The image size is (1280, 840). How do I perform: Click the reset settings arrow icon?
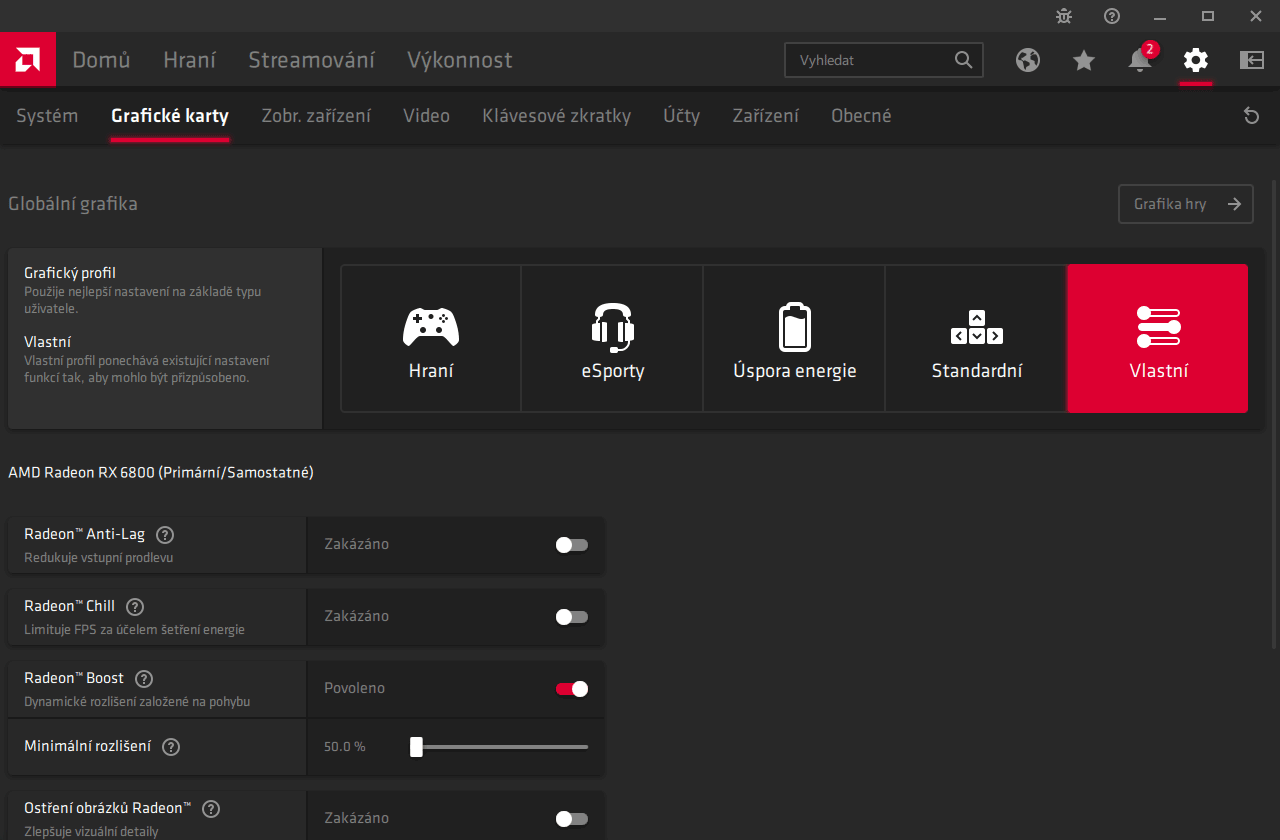point(1251,116)
